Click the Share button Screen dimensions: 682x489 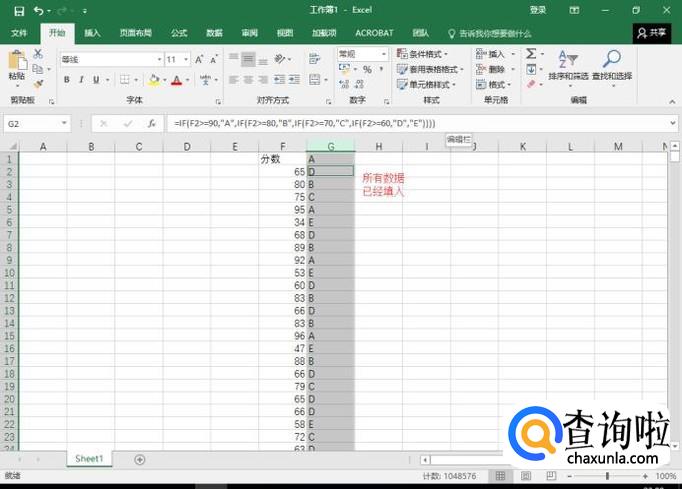[652, 33]
